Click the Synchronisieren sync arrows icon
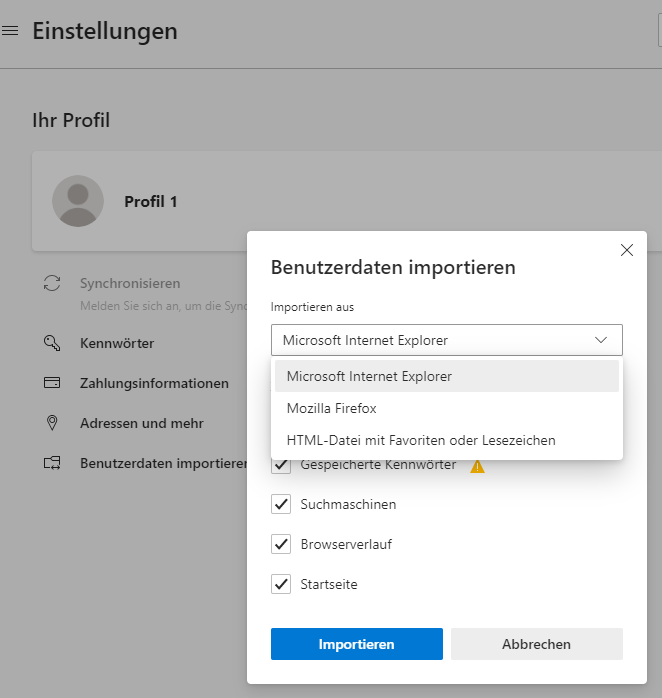This screenshot has height=698, width=662. [53, 284]
